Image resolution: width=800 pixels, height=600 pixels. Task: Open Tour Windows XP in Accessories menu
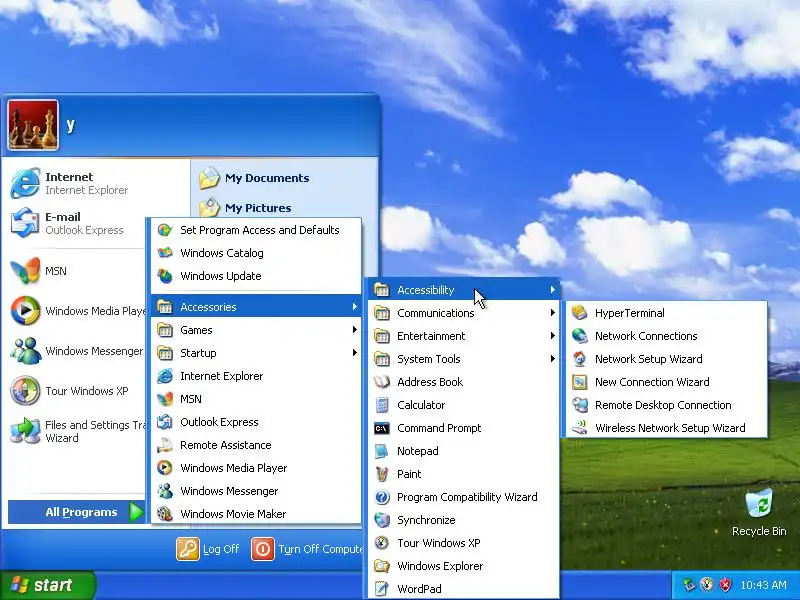464,543
